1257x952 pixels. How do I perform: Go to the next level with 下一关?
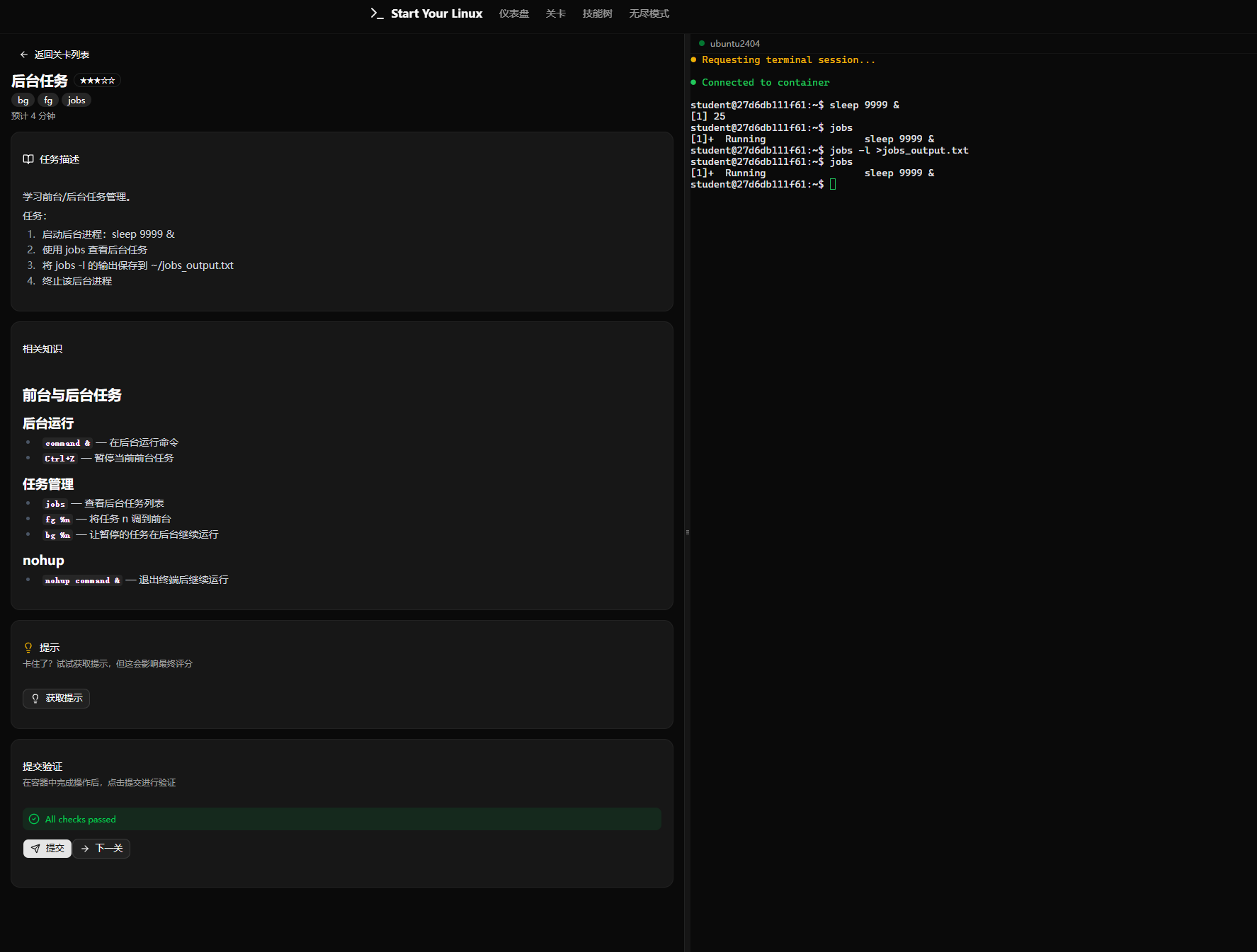101,848
